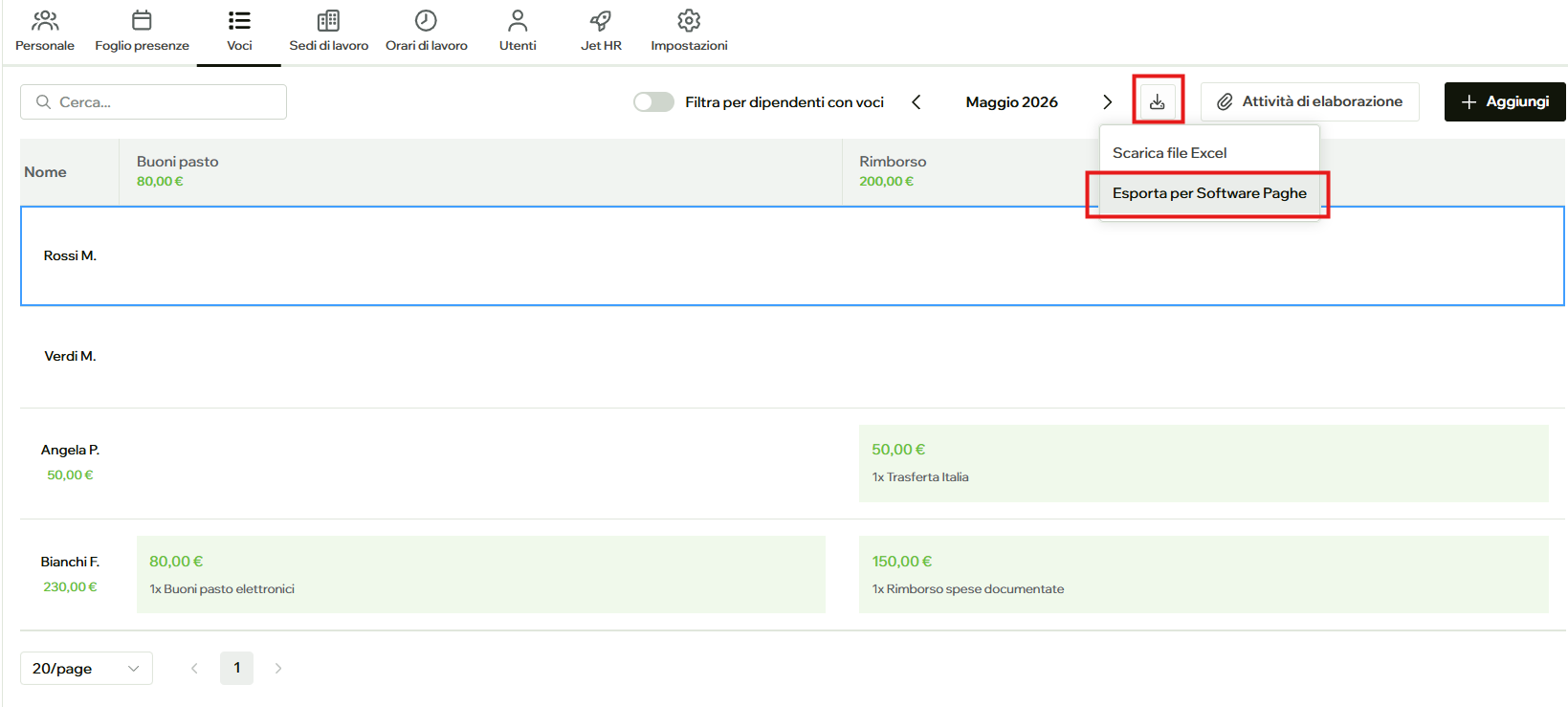Go to next month after Maggio 2026
Image resolution: width=1568 pixels, height=707 pixels.
click(x=1107, y=101)
